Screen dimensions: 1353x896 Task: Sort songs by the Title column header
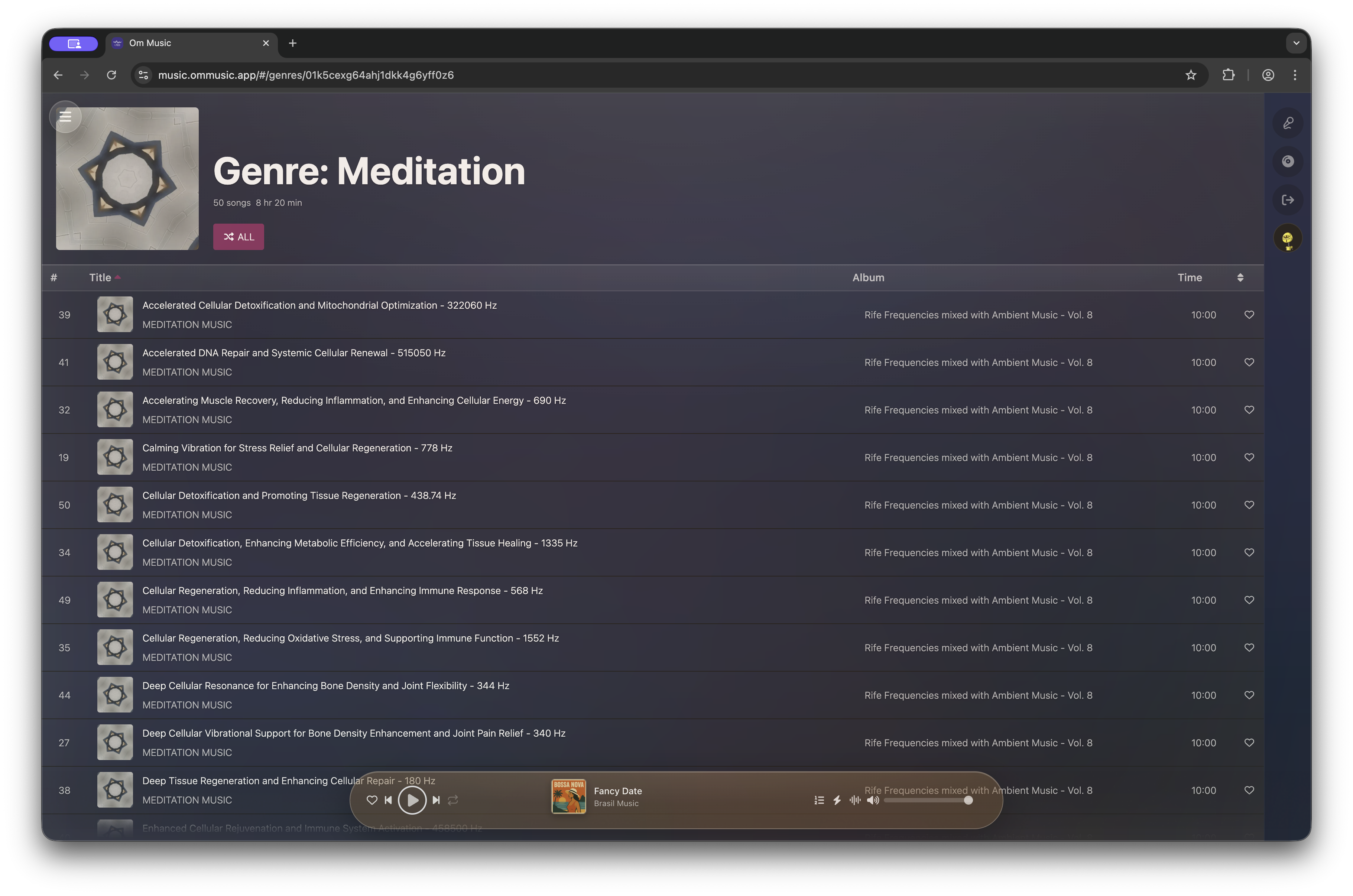coord(100,278)
